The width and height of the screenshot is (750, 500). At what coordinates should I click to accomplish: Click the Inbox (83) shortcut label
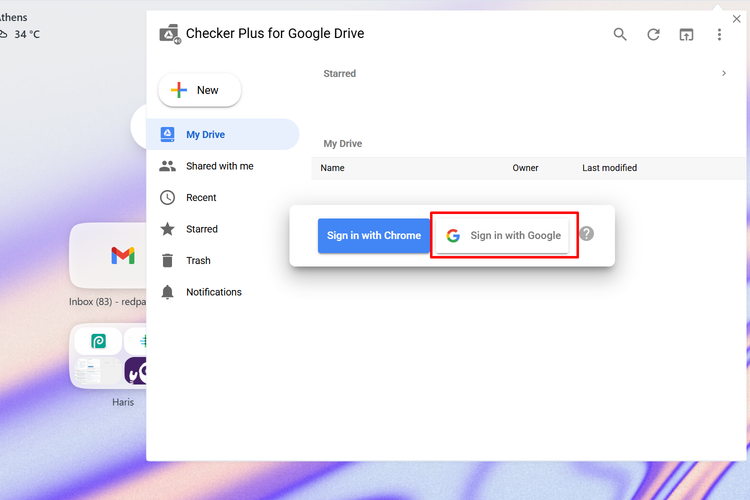tap(107, 302)
